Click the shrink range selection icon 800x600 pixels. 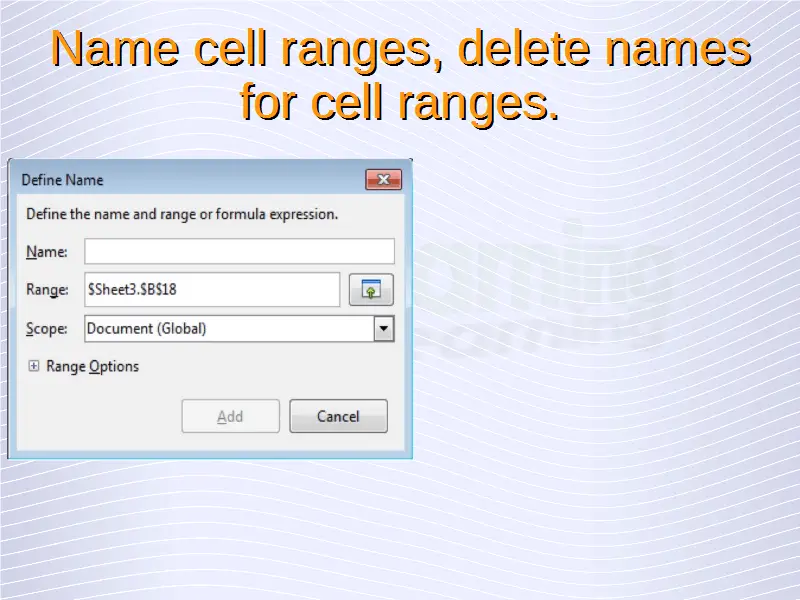click(370, 290)
